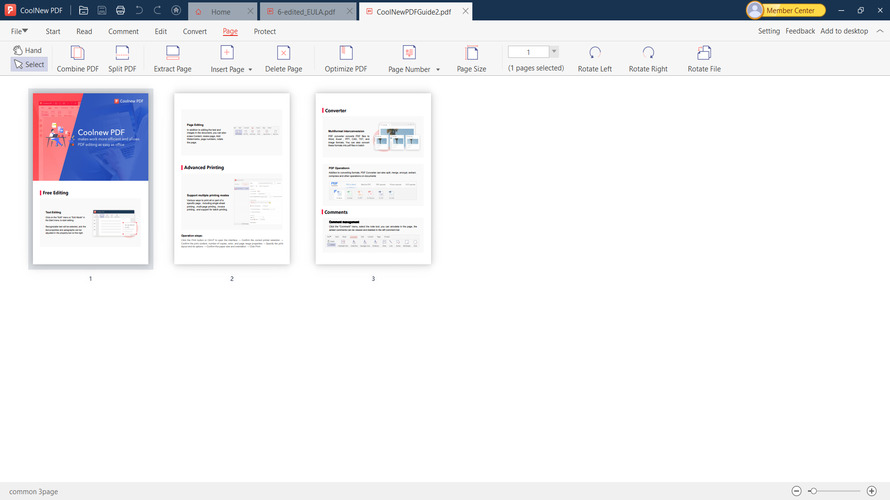Click the Feedback link
Image resolution: width=890 pixels, height=500 pixels.
(x=800, y=31)
